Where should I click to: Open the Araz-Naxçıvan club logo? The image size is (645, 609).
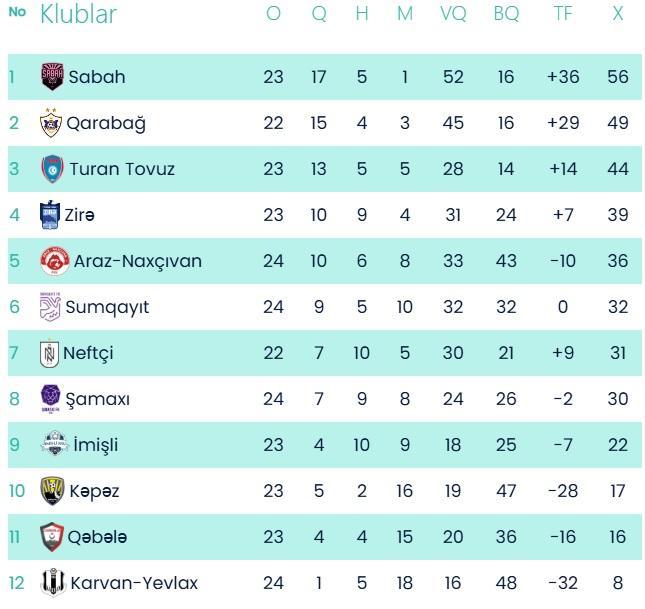52,261
